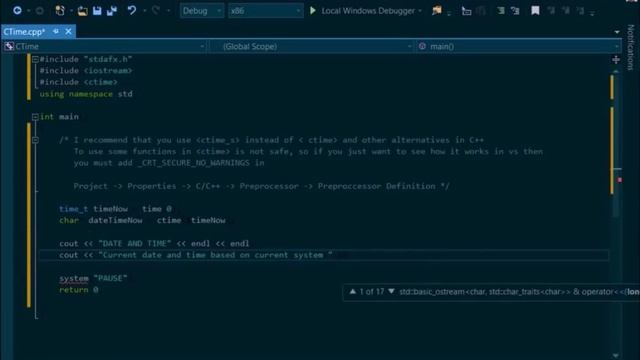Click the Open File folder icon
This screenshot has width=640, height=360.
coord(82,11)
